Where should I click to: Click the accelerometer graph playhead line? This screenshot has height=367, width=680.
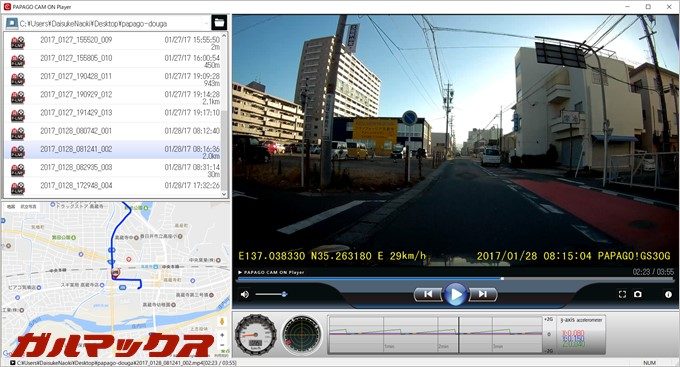459,334
